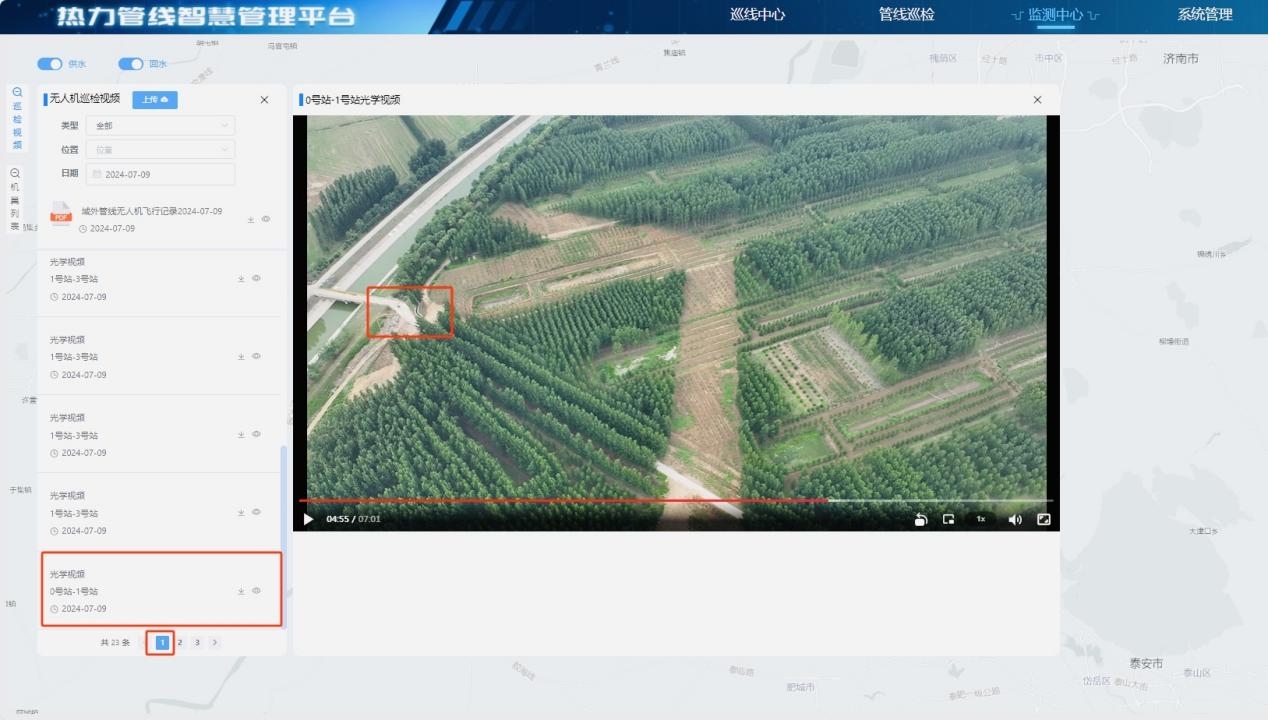1268x720 pixels.
Task: Open the 系统管理 menu tab
Action: click(1204, 15)
